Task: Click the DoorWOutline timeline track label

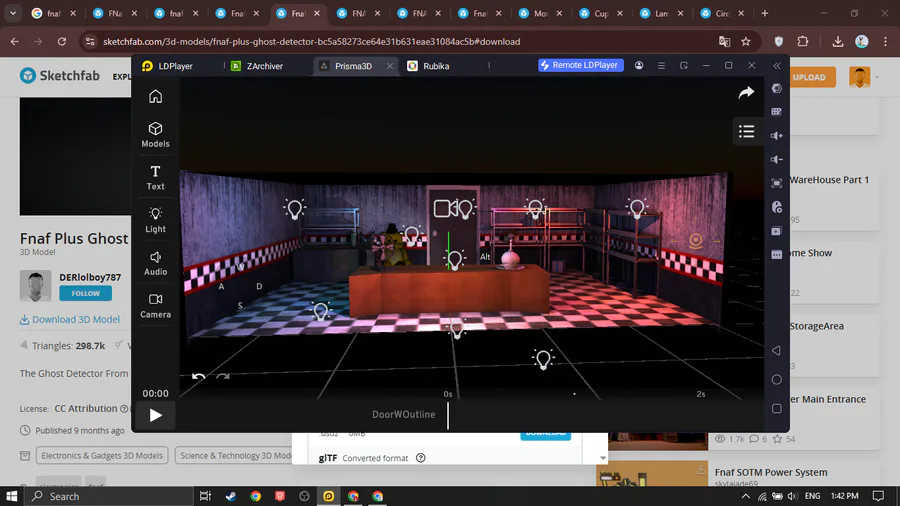Action: click(404, 414)
